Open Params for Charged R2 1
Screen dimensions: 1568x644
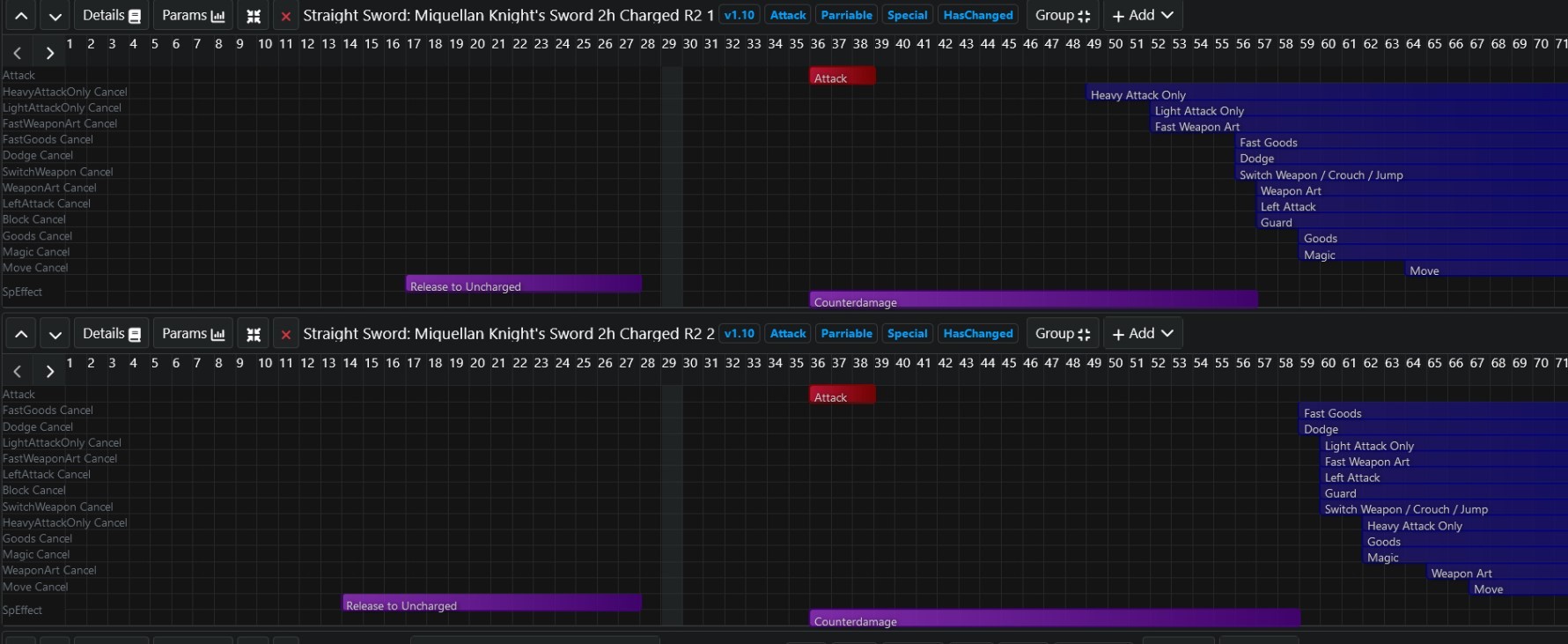click(193, 16)
